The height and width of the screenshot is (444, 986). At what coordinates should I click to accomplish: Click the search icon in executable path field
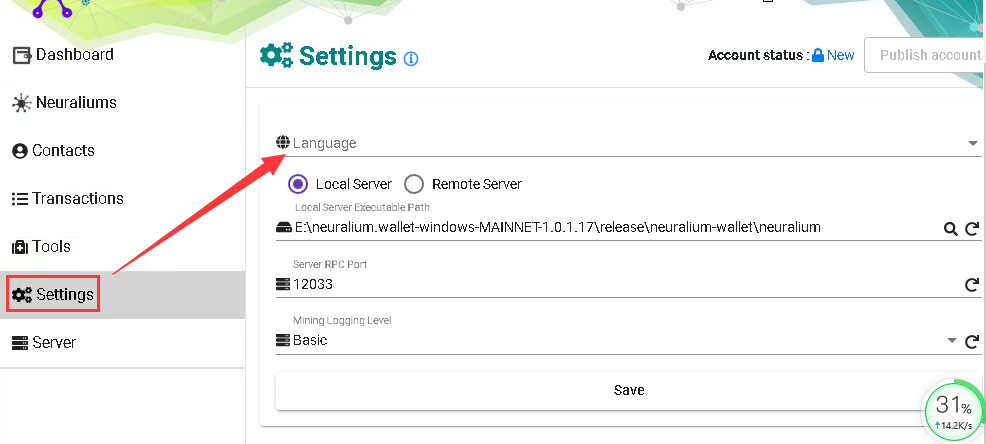[x=951, y=229]
